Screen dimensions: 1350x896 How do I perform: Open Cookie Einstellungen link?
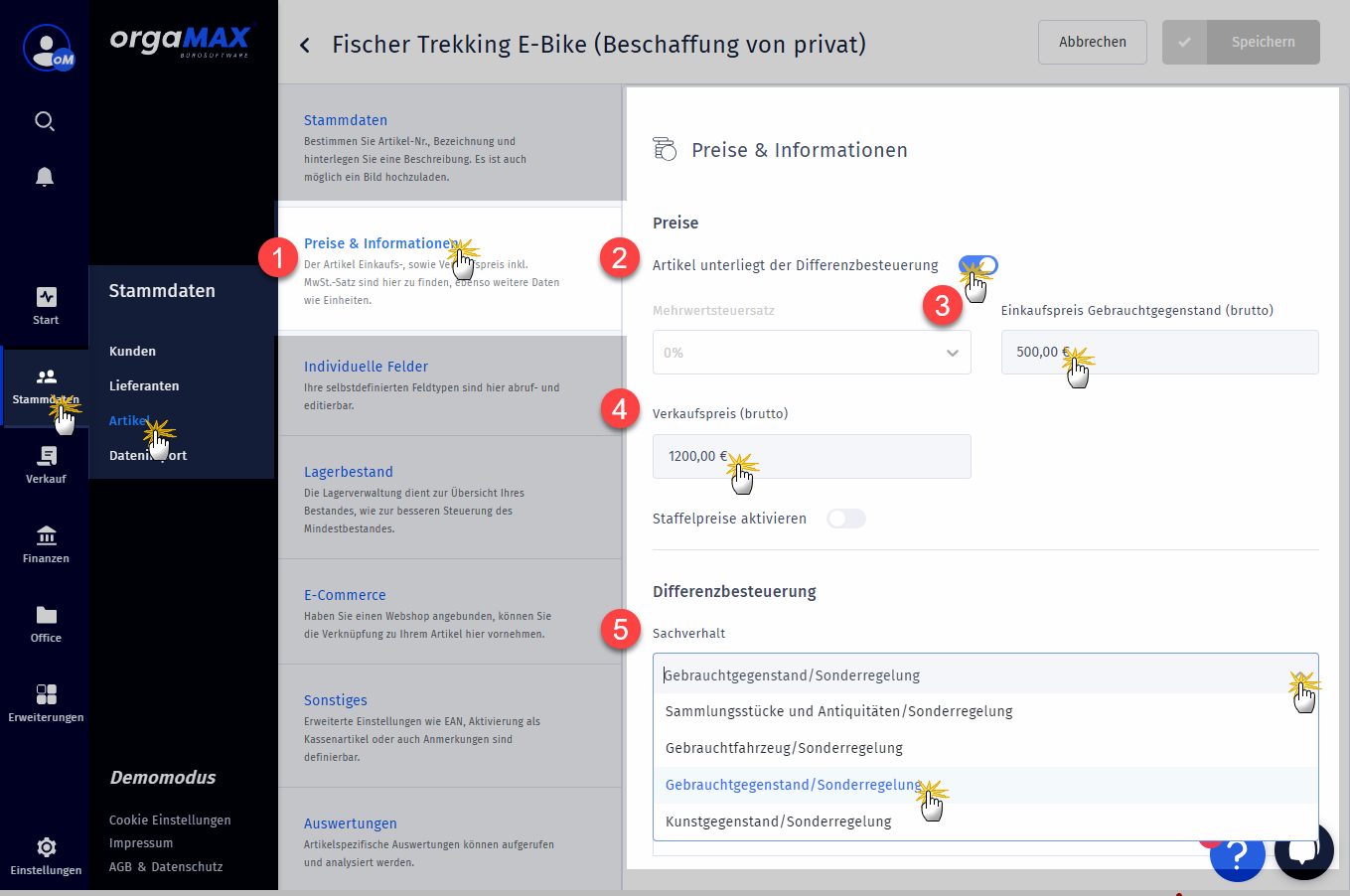coord(170,820)
